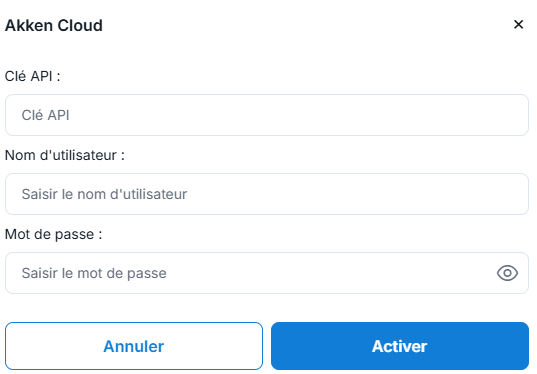Activate the Akken Cloud integration
The height and width of the screenshot is (374, 537).
(400, 346)
